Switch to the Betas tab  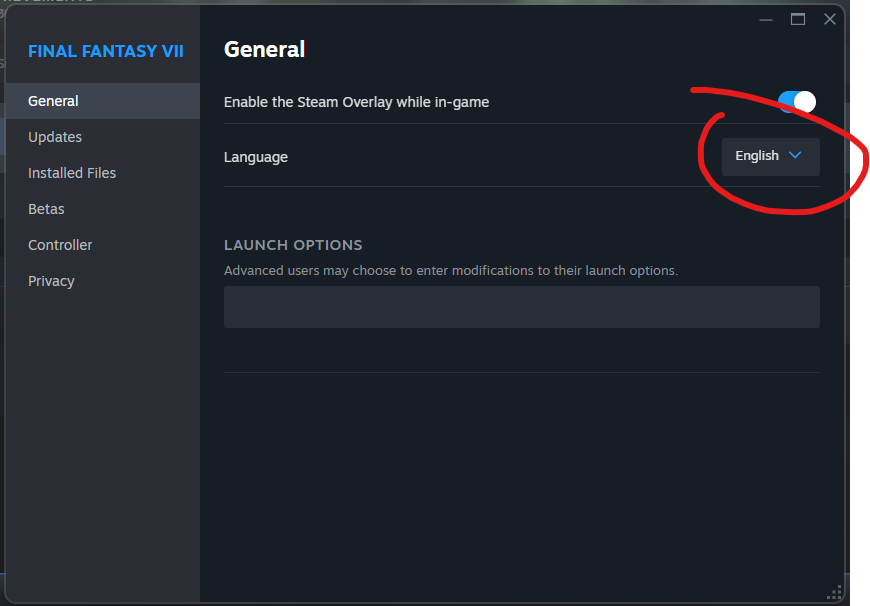103,209
